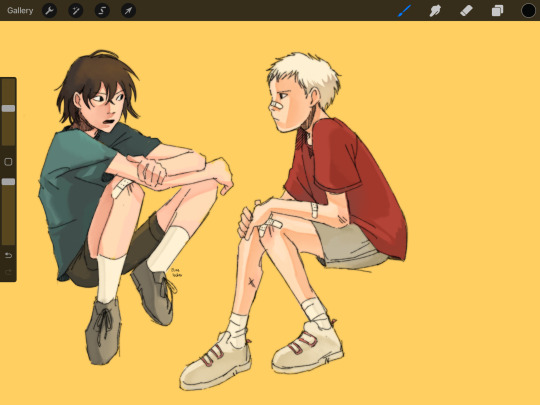Click the brush opacity slider handle
The image size is (540, 405).
tap(8, 182)
